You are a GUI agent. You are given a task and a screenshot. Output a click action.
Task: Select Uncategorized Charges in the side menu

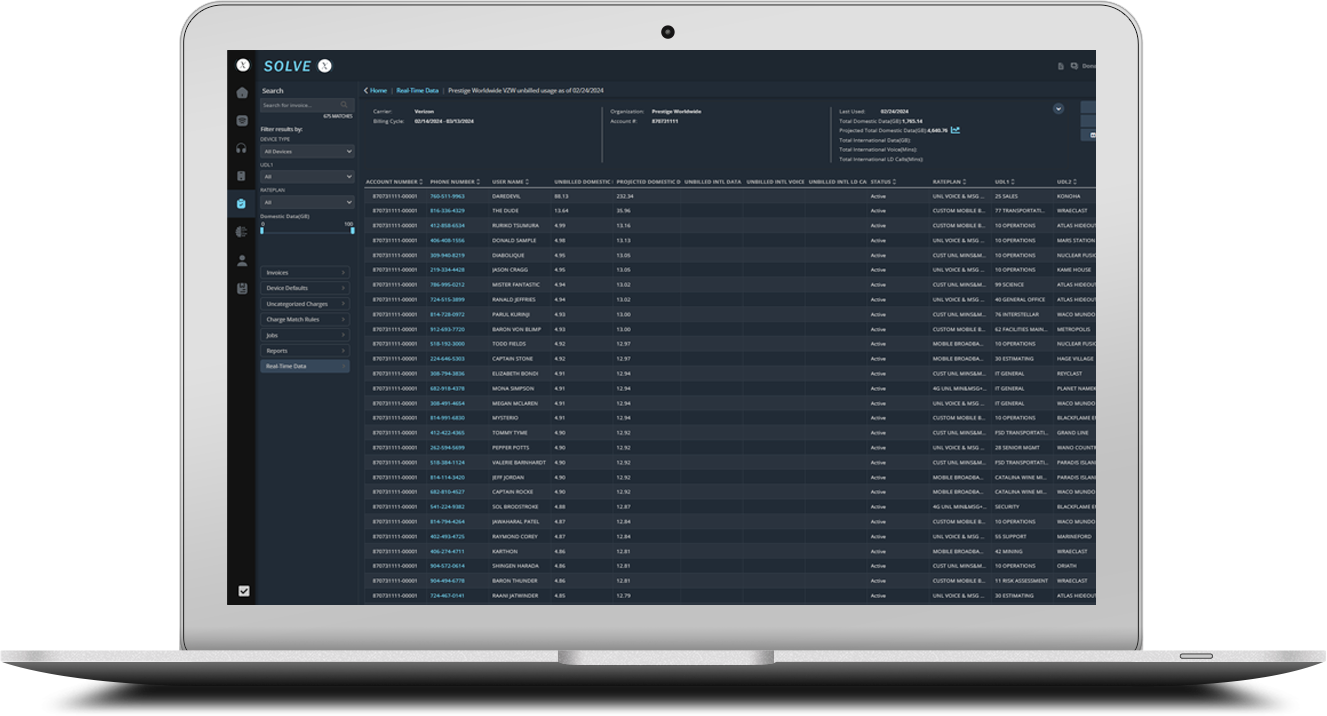click(x=305, y=304)
